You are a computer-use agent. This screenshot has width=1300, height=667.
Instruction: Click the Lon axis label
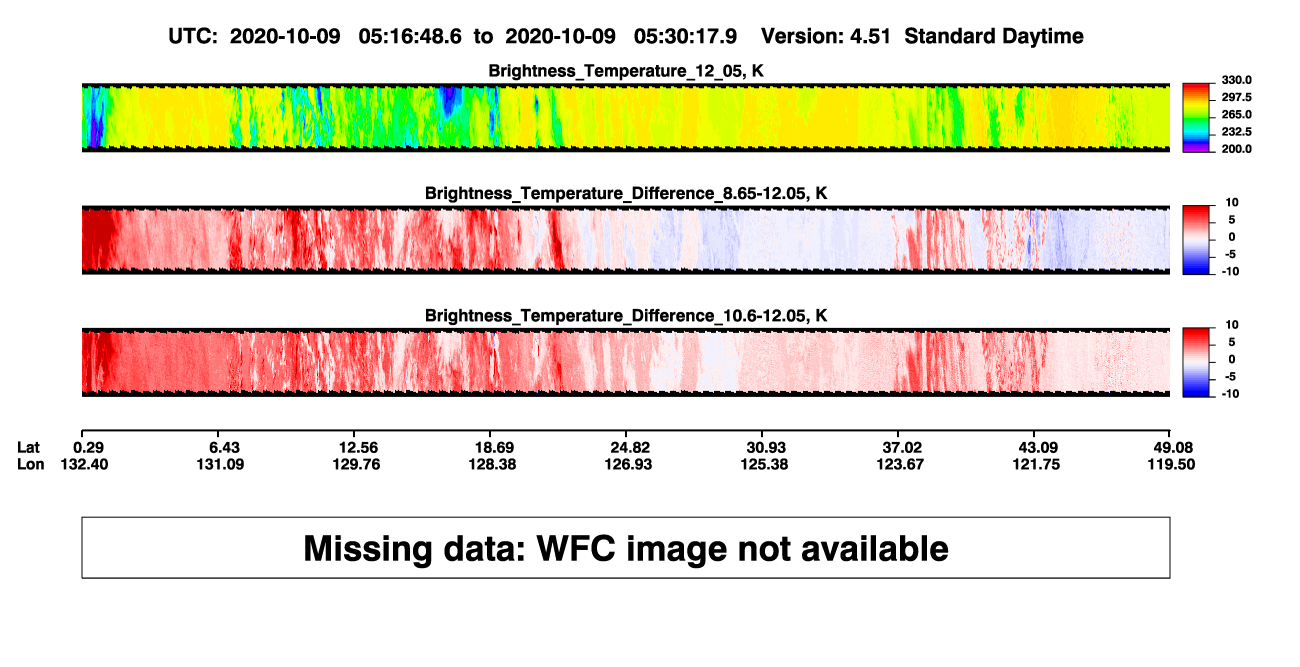click(x=31, y=464)
